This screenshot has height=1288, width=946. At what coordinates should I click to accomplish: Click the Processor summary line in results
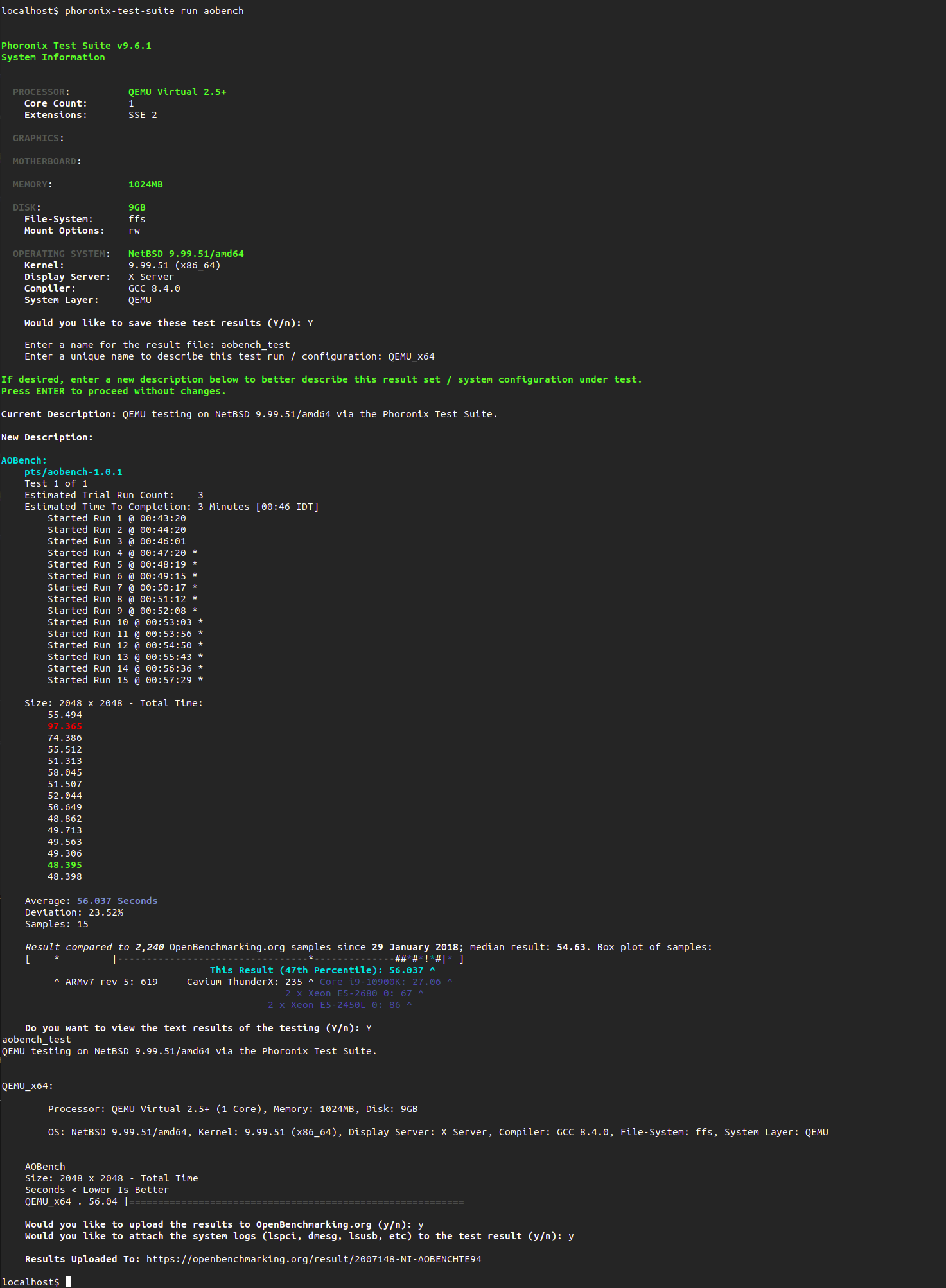pyautogui.click(x=233, y=1109)
